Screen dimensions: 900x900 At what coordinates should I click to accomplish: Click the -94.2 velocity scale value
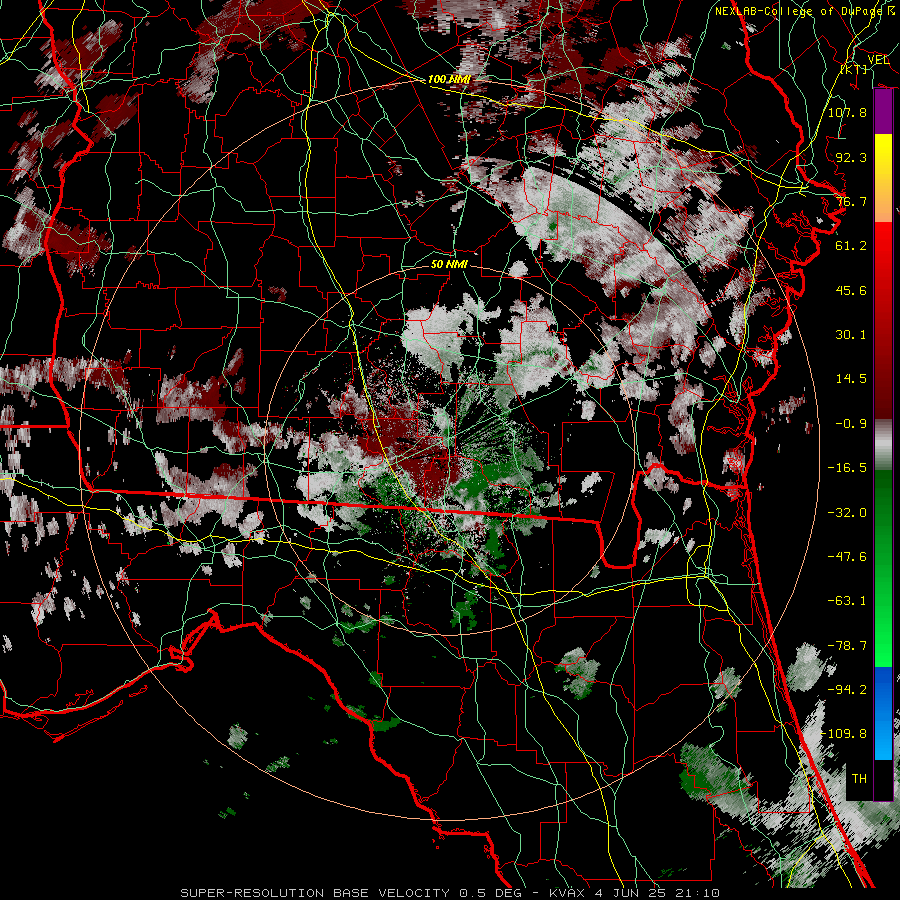(x=847, y=690)
